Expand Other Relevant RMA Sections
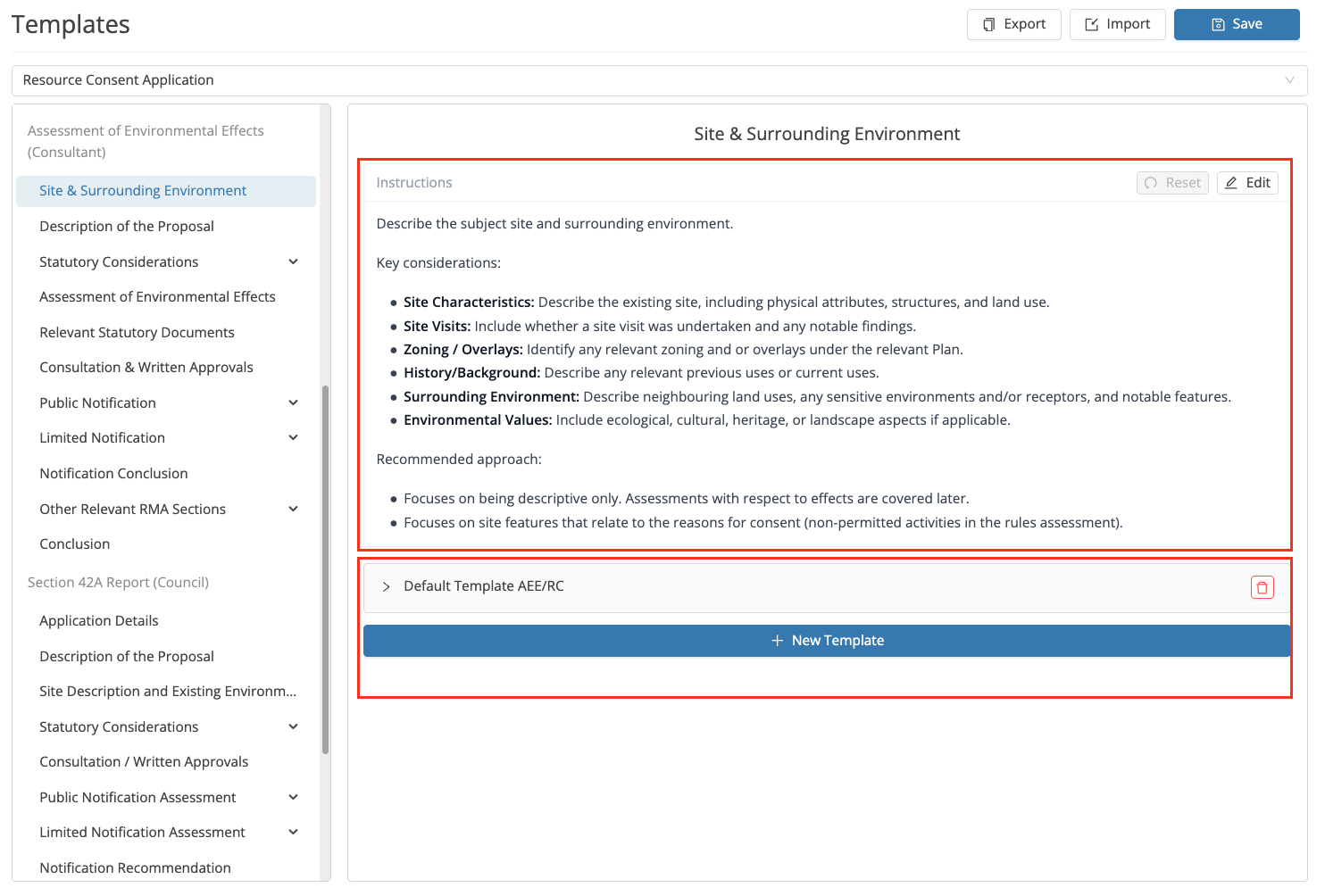 pos(294,509)
